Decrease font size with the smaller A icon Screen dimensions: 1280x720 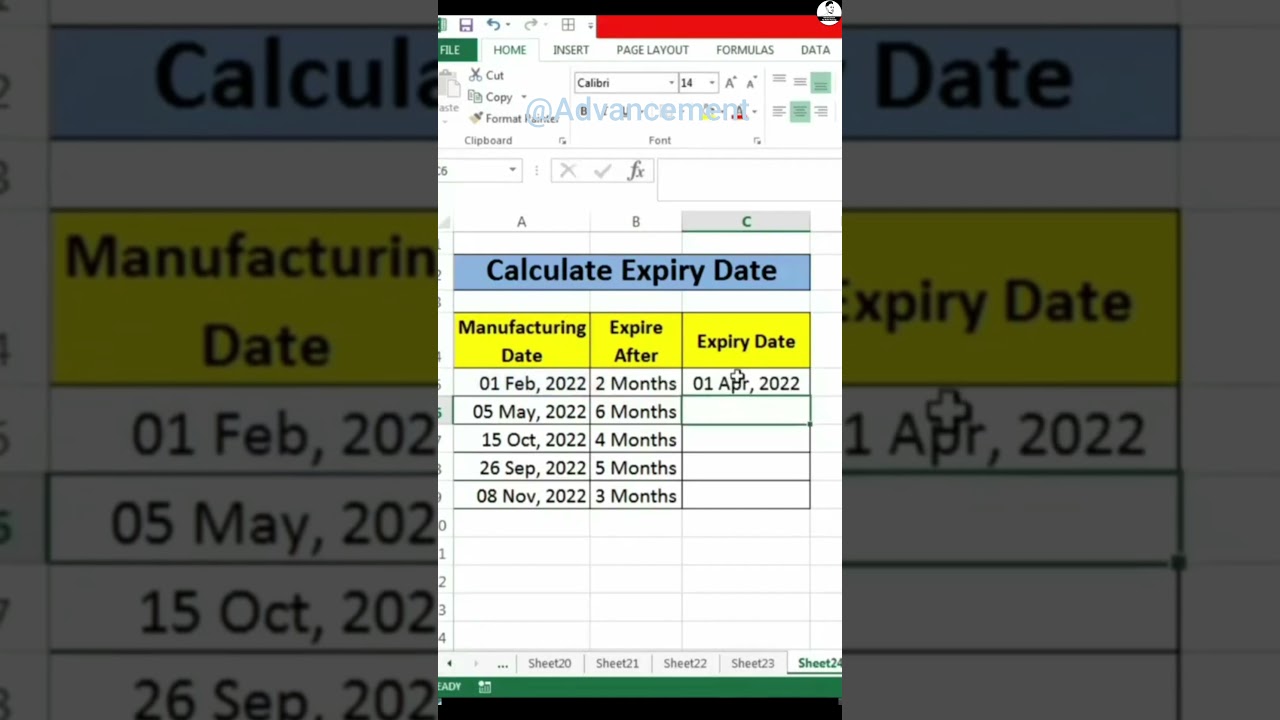tap(750, 83)
